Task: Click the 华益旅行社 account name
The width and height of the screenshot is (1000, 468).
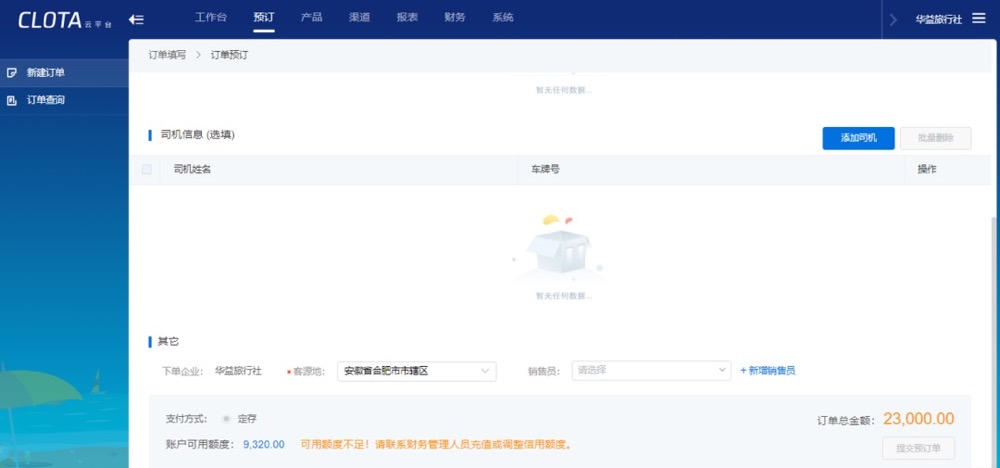Action: (938, 19)
